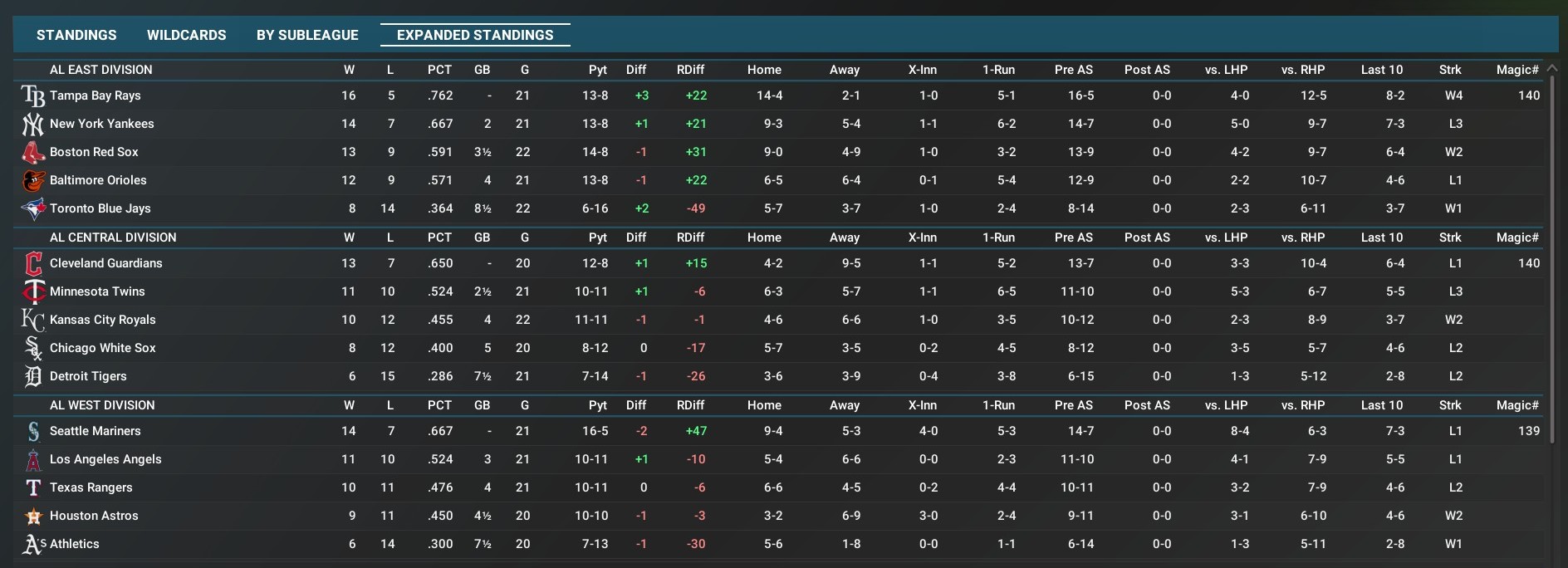Click the Houston Astros star logo
Screen dimensions: 1568x568
(33, 517)
